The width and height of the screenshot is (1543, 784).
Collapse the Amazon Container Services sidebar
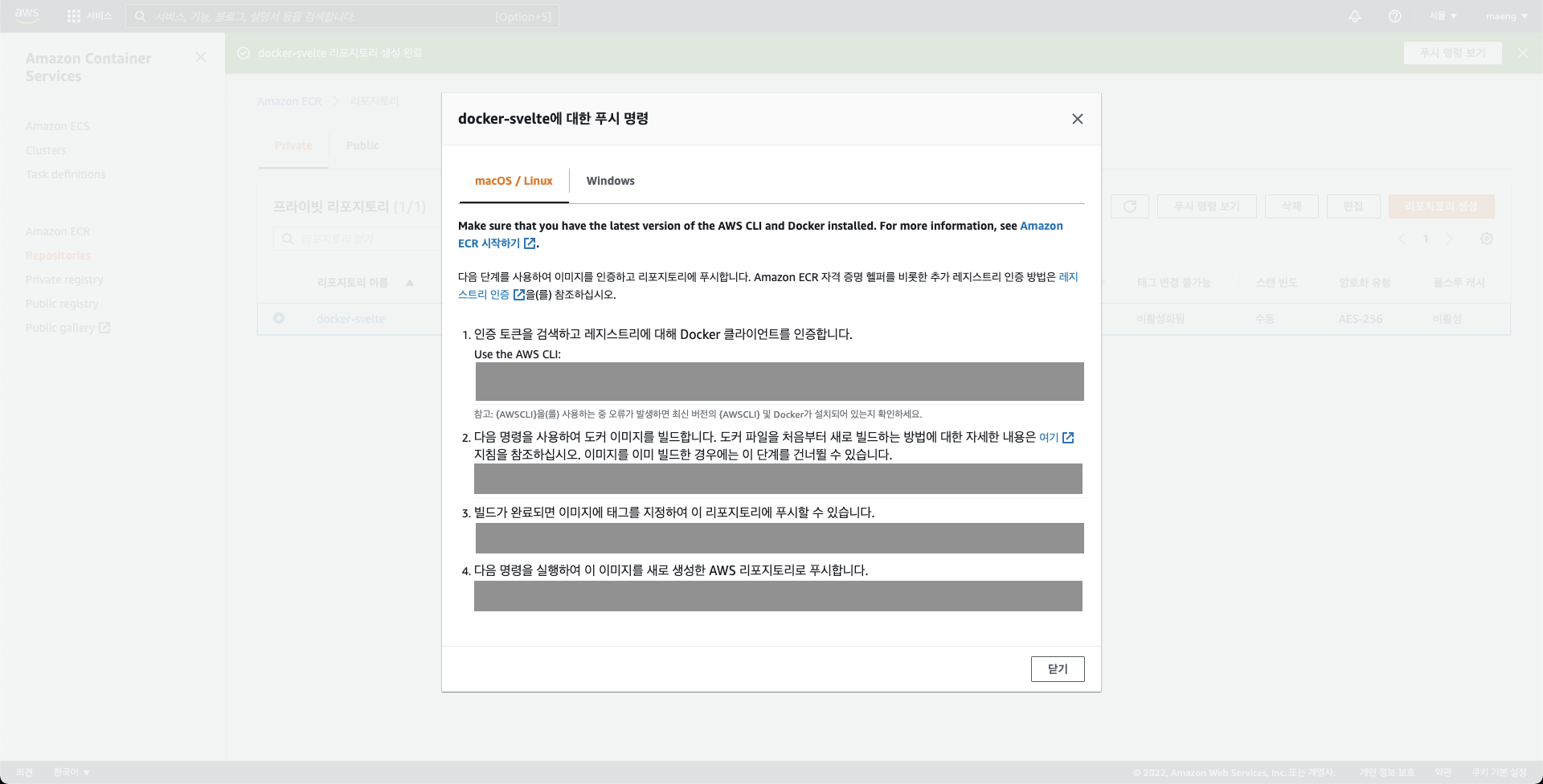pos(201,57)
